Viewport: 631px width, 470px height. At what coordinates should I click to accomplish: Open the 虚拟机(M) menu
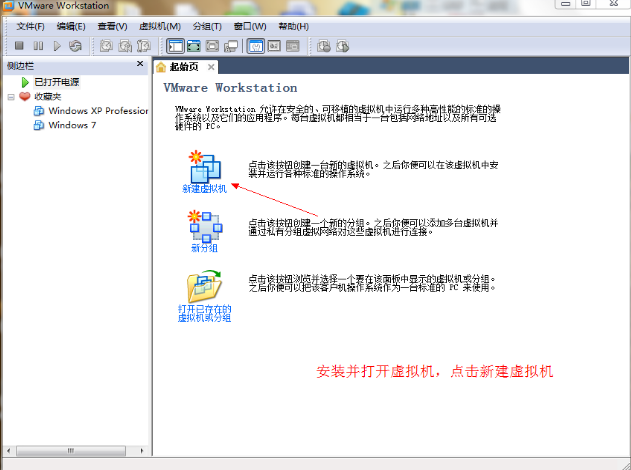pos(160,27)
